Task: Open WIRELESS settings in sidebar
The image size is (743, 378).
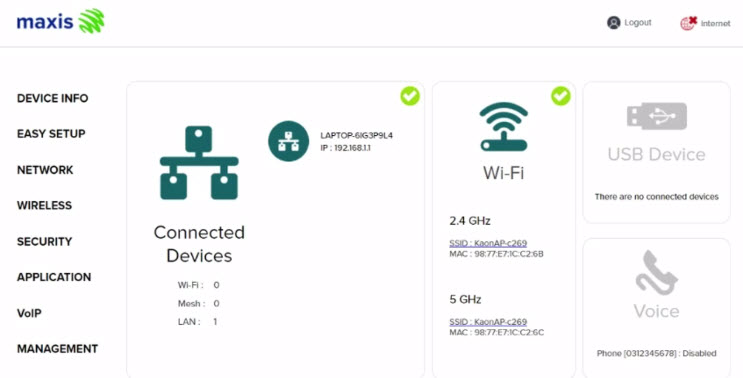Action: pos(45,206)
